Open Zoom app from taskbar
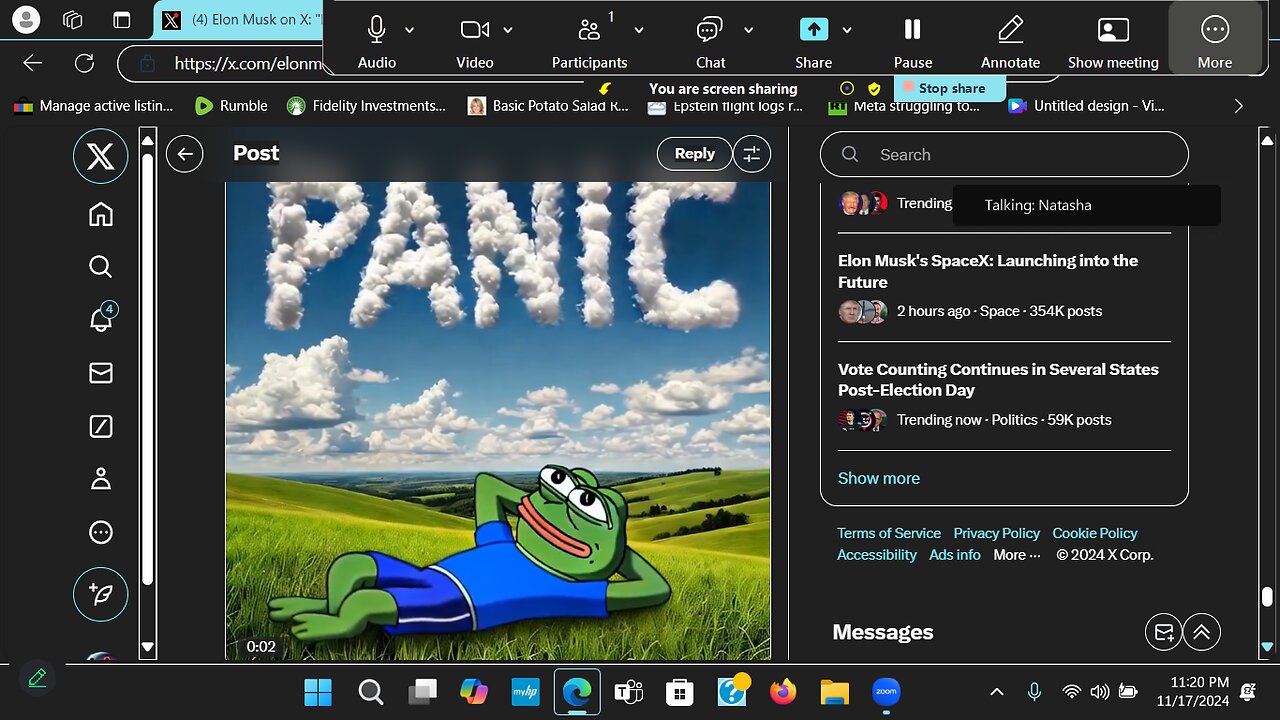The height and width of the screenshot is (720, 1280). click(x=886, y=691)
